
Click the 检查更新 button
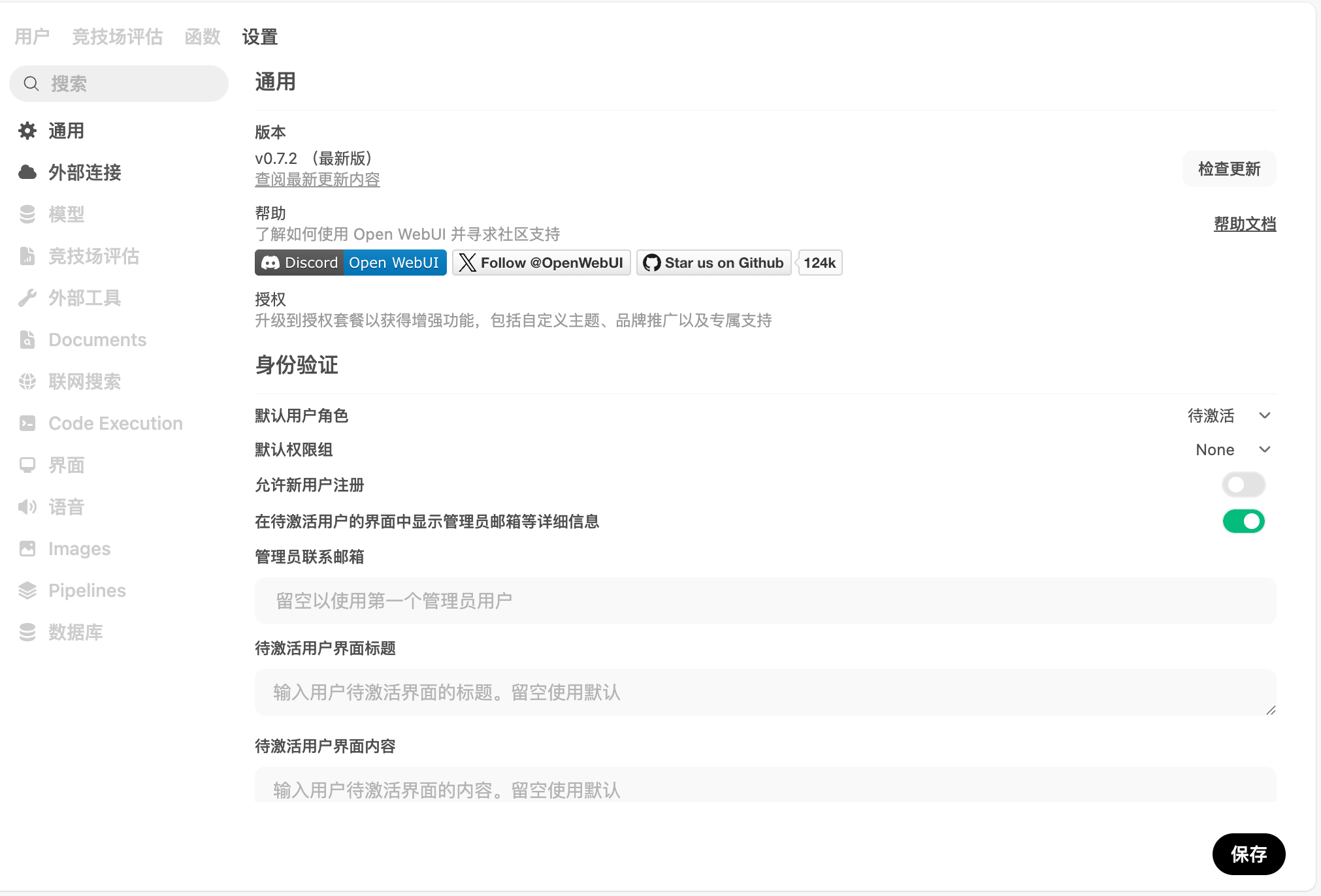coord(1229,168)
